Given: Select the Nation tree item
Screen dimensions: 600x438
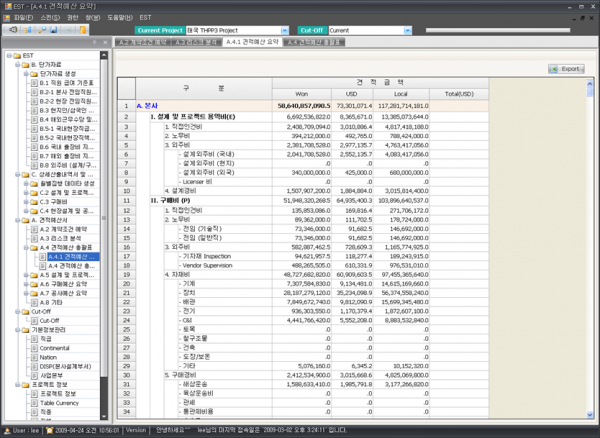Looking at the screenshot, I should [x=50, y=356].
